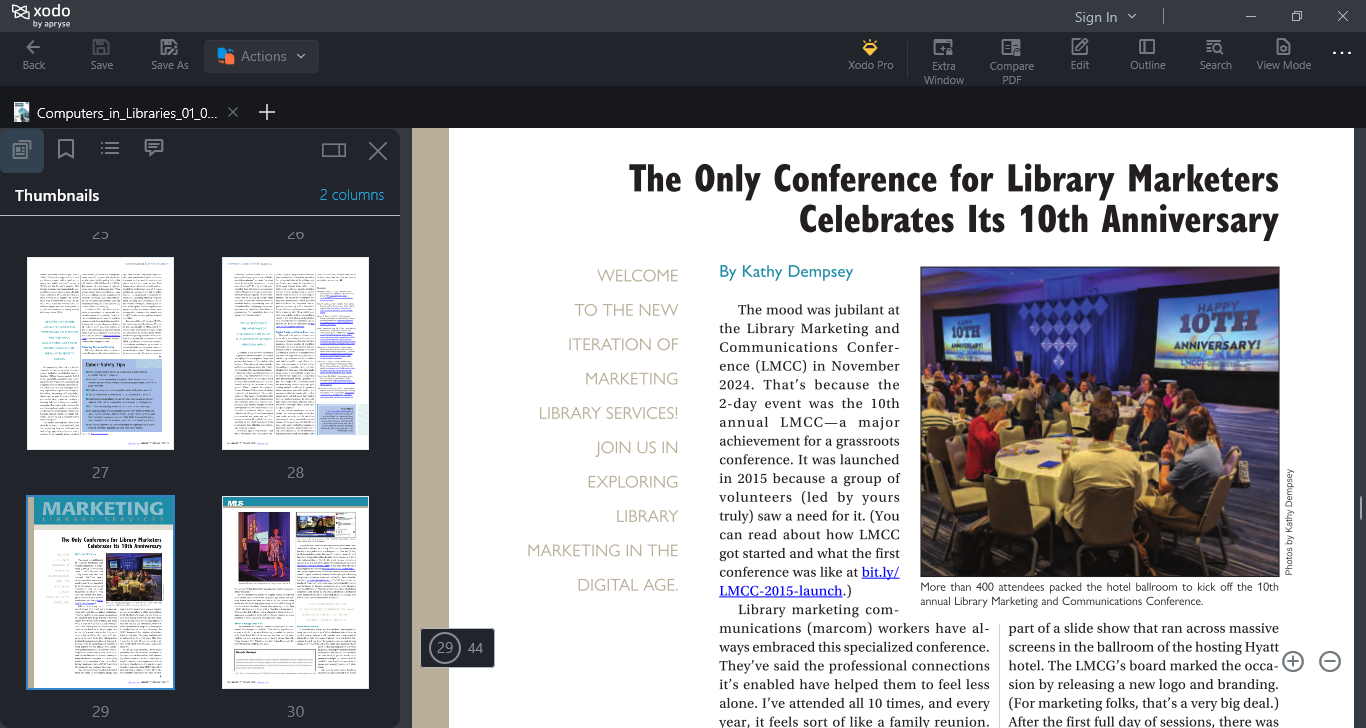
Task: Launch Compare PDF tool
Action: [x=1011, y=61]
